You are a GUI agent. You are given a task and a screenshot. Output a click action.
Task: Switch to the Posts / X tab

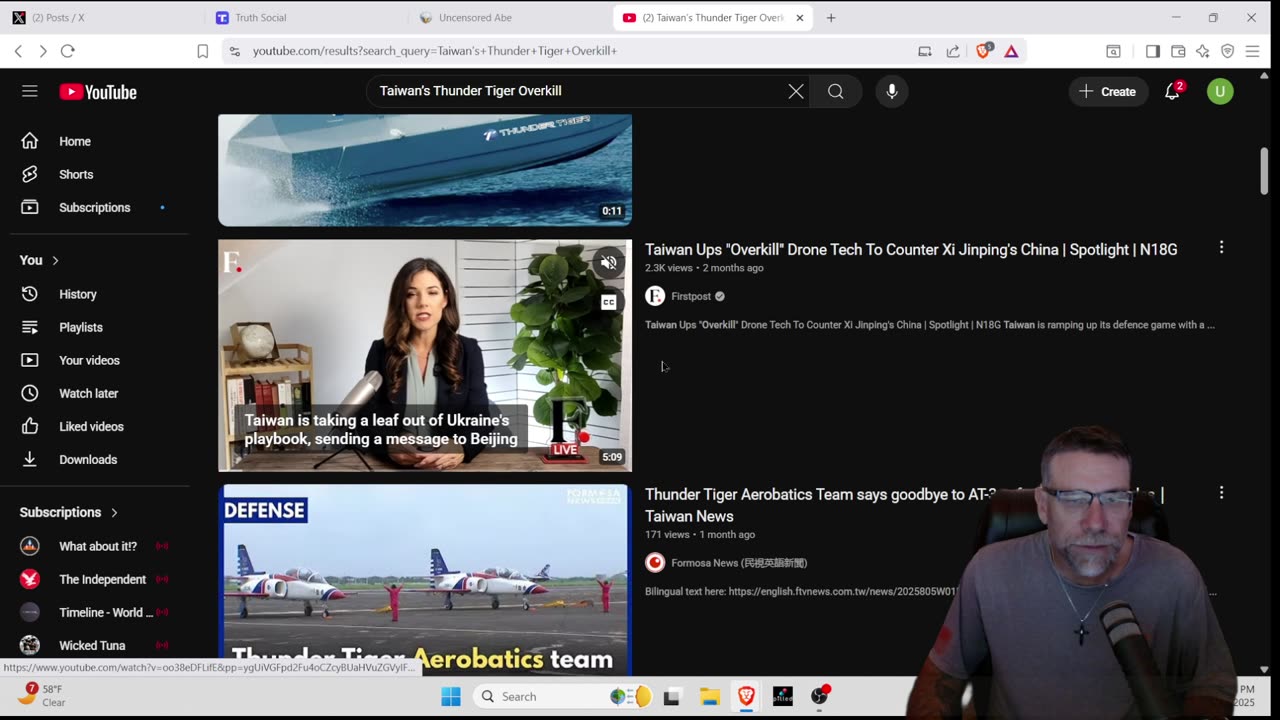click(104, 17)
